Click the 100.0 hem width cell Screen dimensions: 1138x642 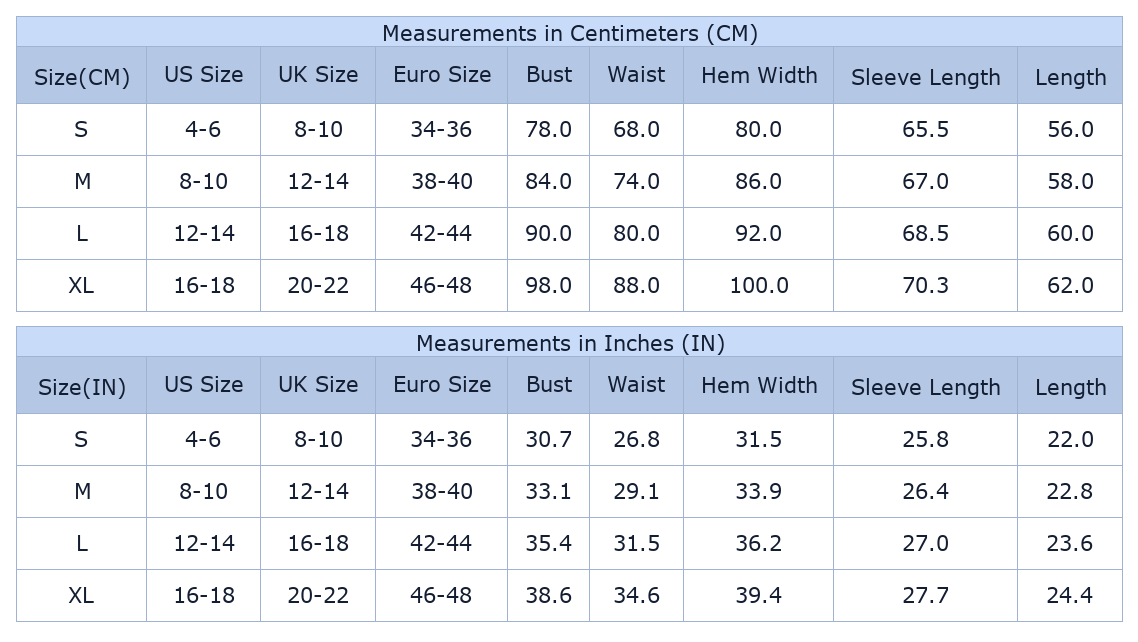(759, 285)
